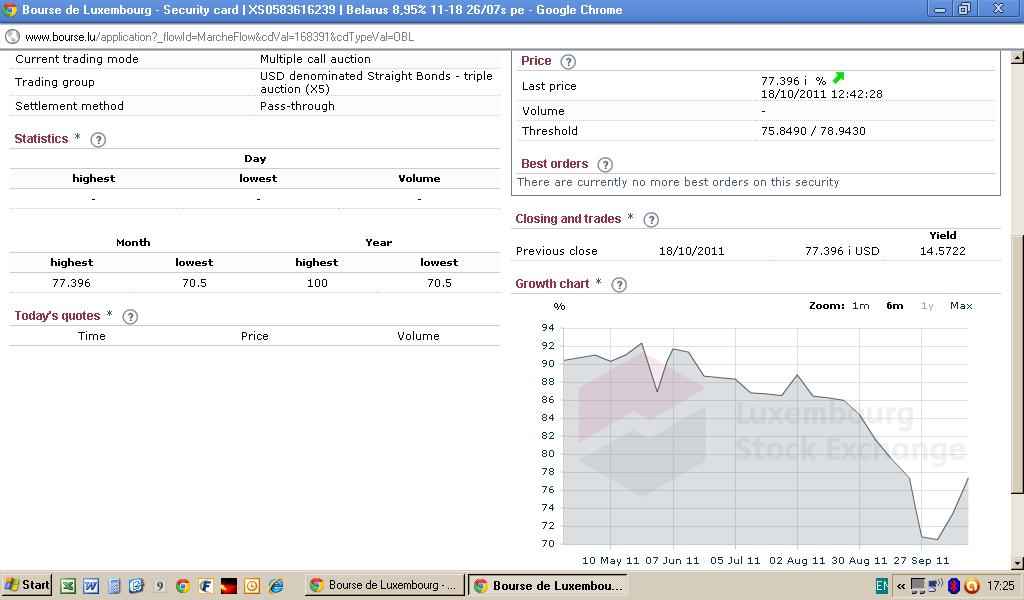This screenshot has height=600, width=1024.
Task: Click the browser address bar URL
Action: coord(219,37)
